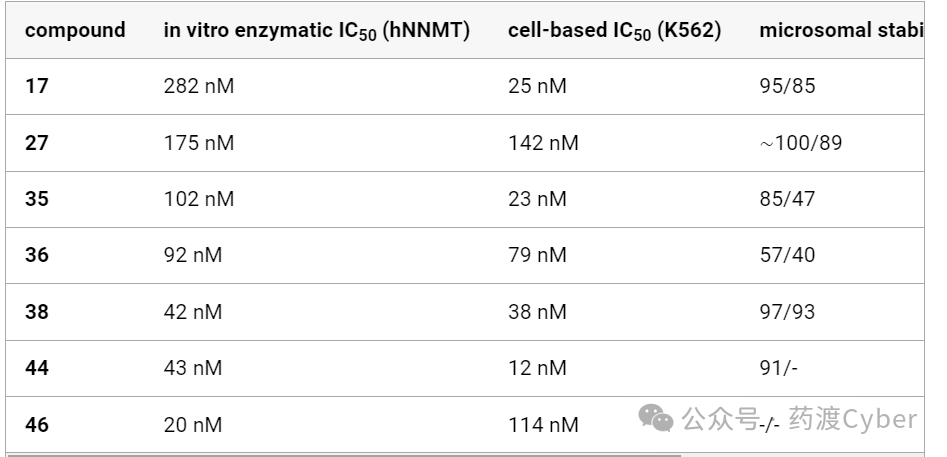Click the ~100/89 microsomal stability cell
Image resolution: width=947 pixels, height=457 pixels.
pyautogui.click(x=801, y=143)
